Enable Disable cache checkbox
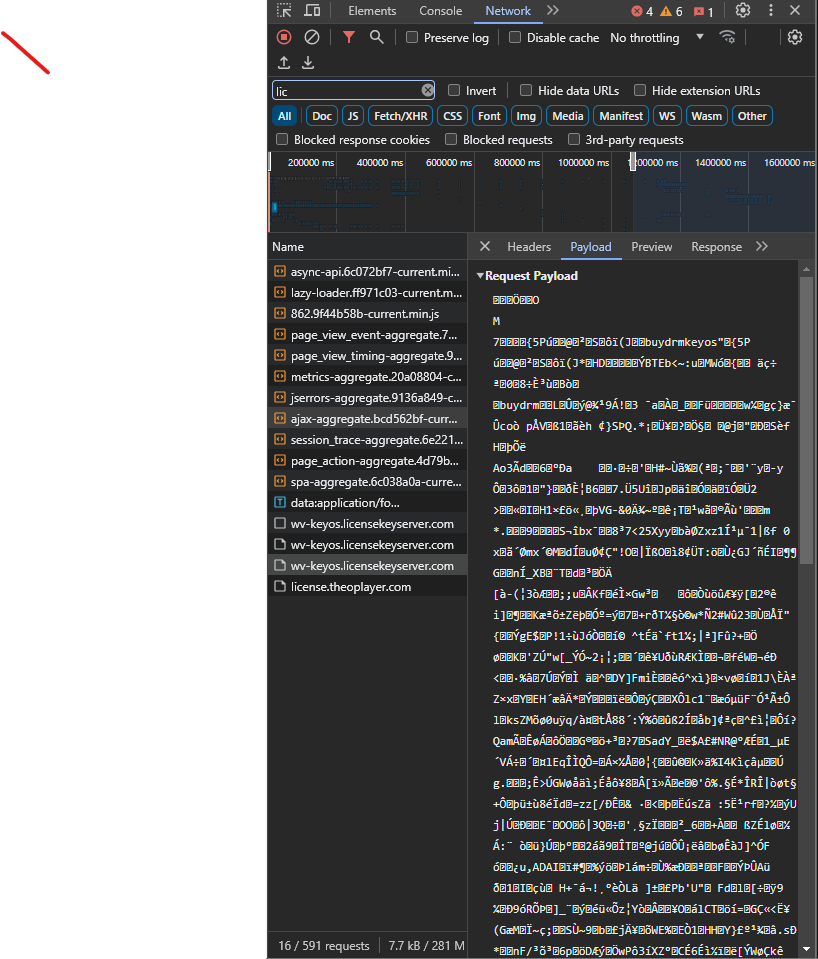818x959 pixels. coord(515,37)
